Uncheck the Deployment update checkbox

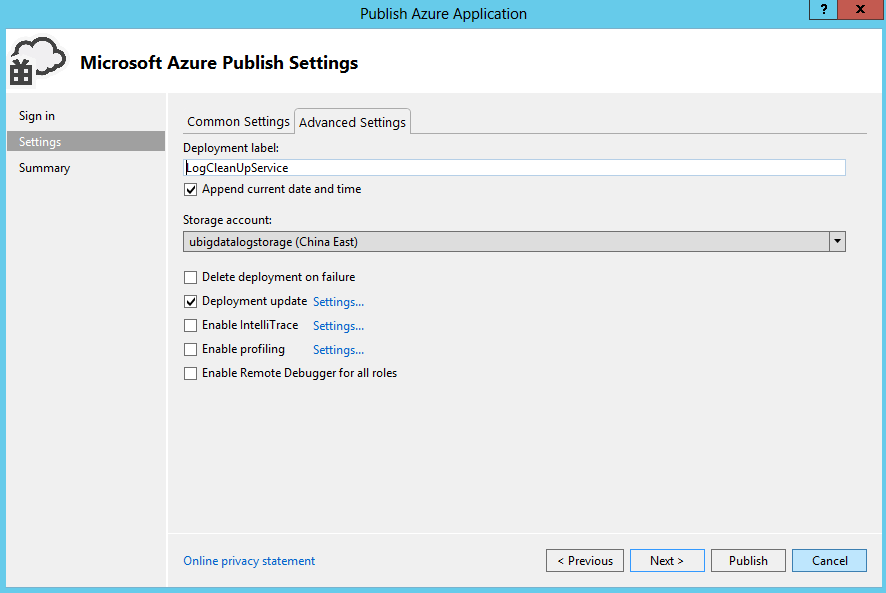tap(191, 302)
